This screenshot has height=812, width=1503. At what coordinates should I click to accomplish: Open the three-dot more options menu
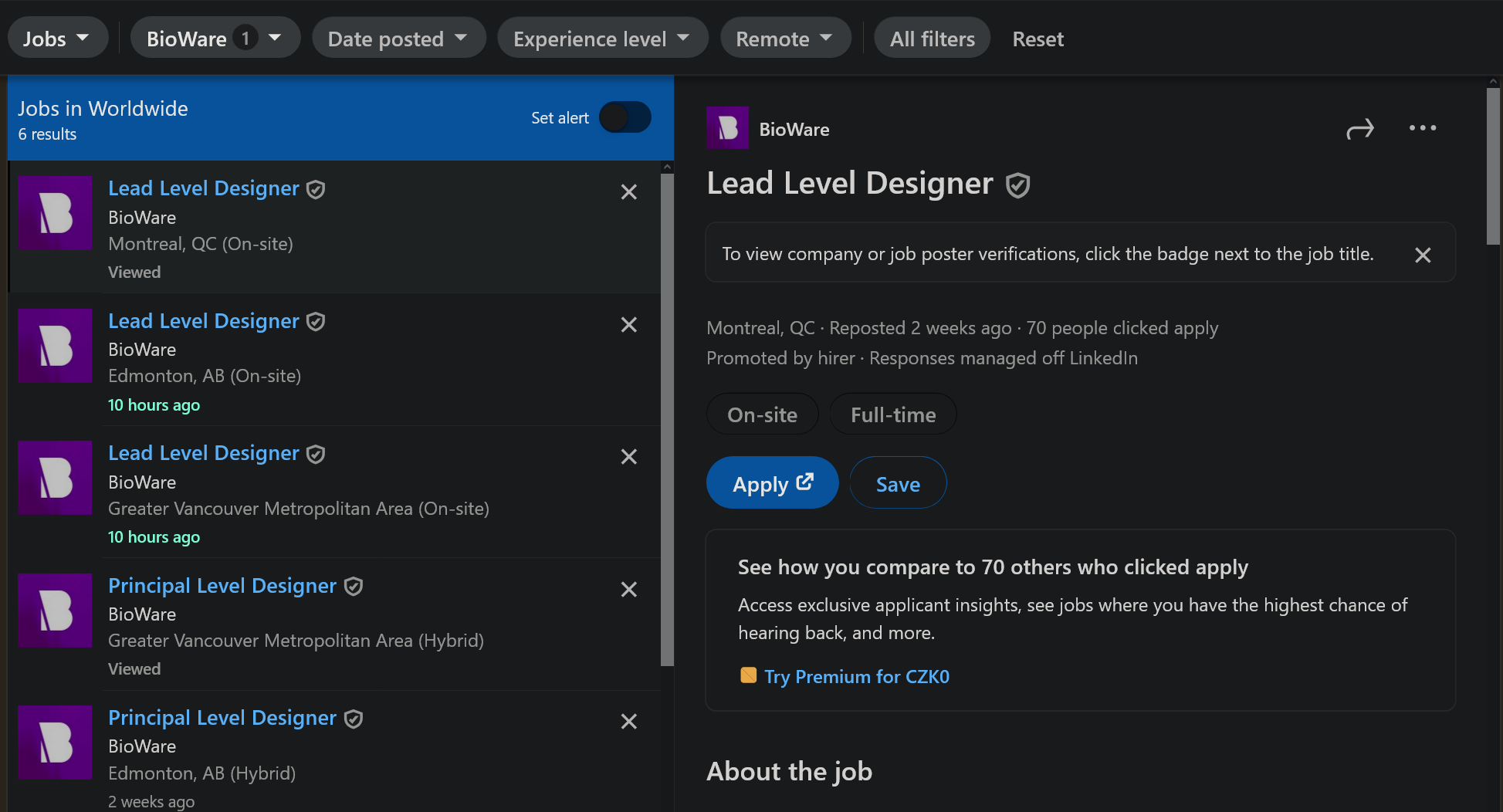(1422, 128)
